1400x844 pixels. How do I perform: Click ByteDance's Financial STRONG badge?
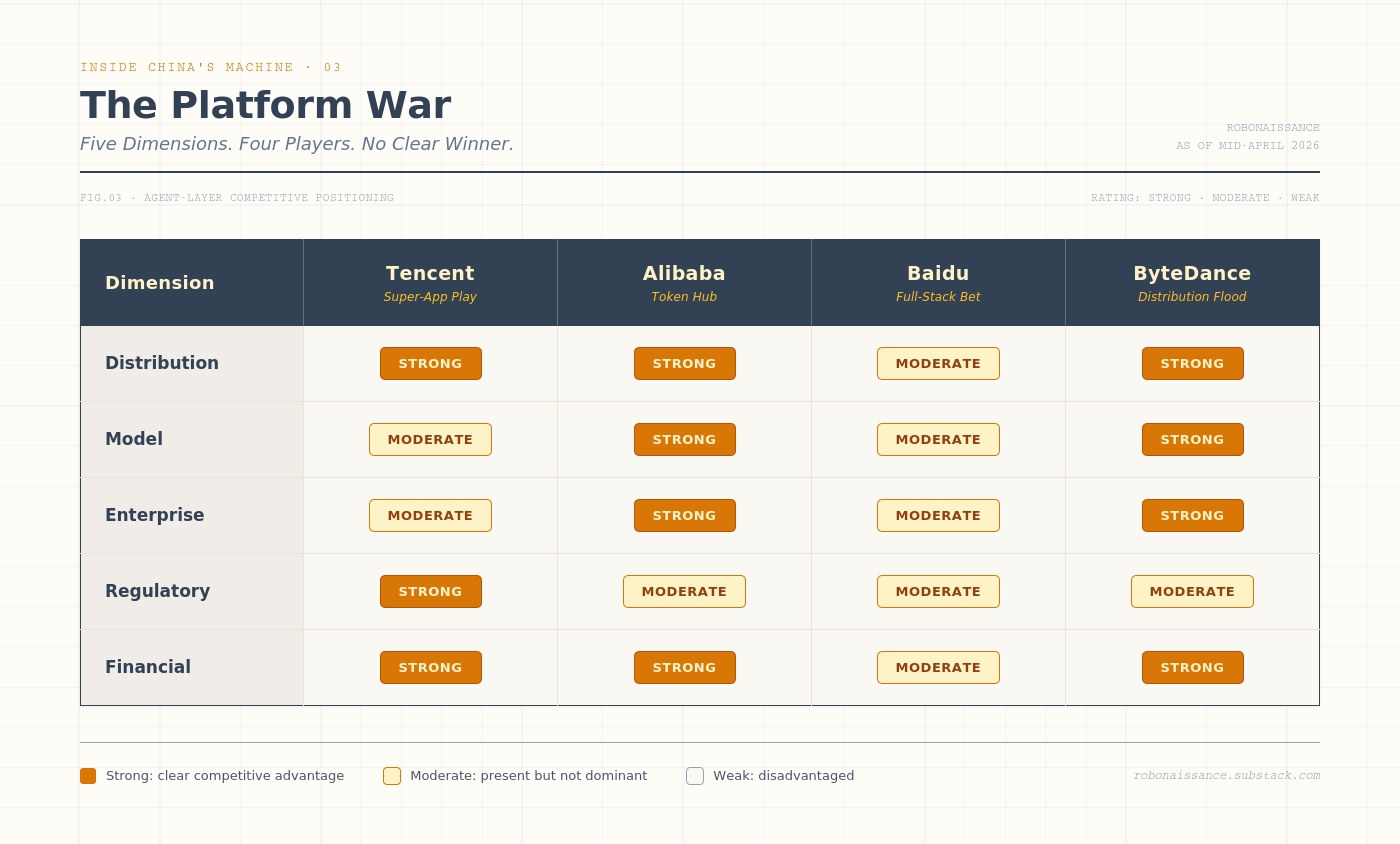[x=1193, y=667]
